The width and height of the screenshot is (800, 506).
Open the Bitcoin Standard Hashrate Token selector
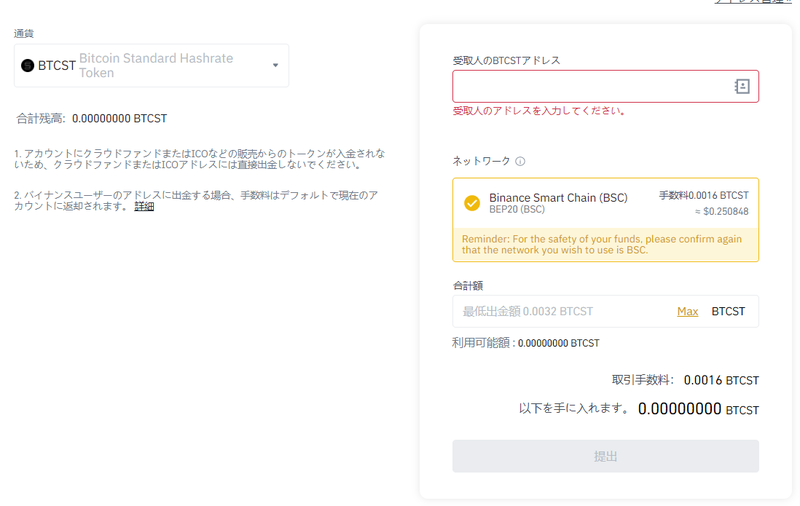click(x=152, y=65)
